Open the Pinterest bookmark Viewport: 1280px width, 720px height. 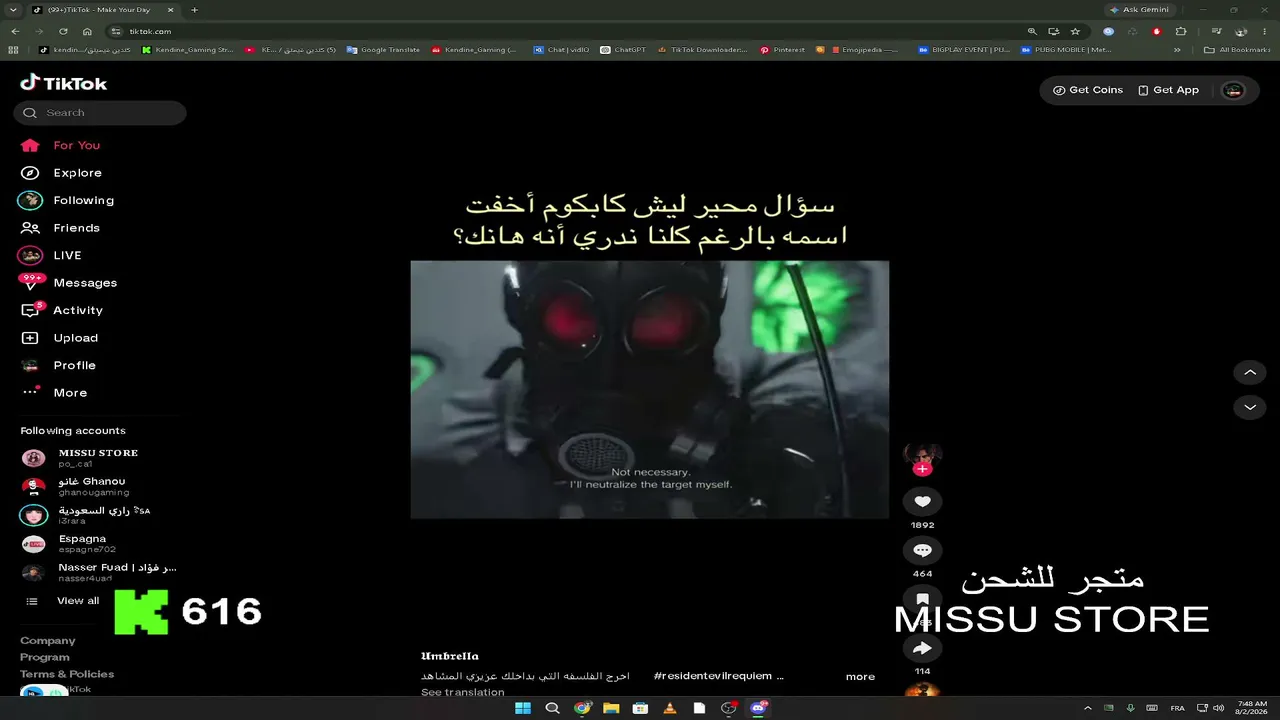[782, 49]
